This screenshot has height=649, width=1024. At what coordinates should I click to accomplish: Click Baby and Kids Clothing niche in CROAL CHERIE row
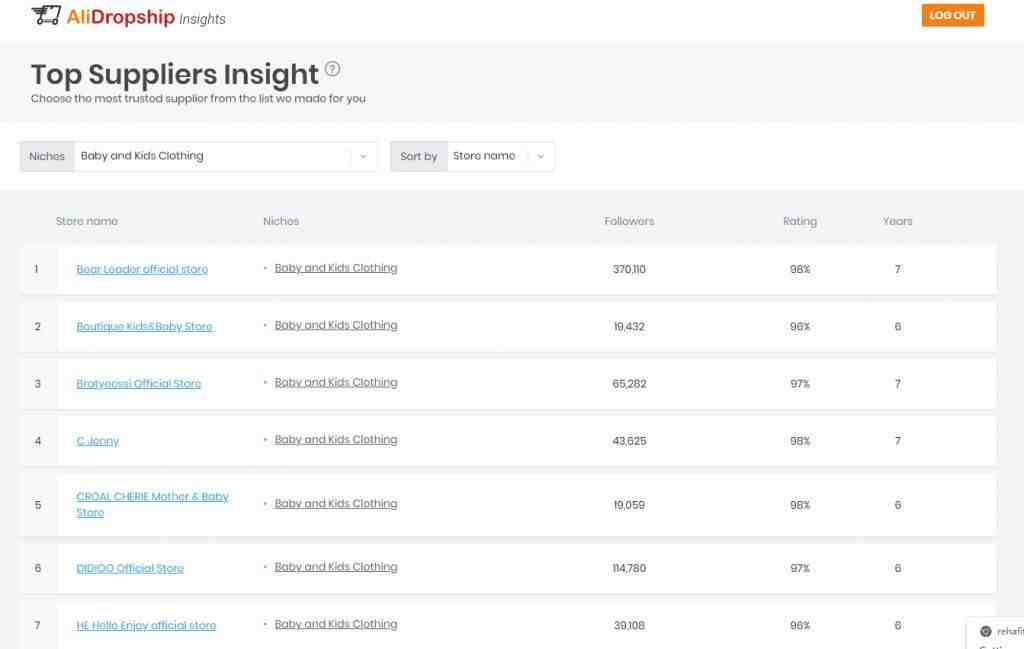[x=336, y=503]
